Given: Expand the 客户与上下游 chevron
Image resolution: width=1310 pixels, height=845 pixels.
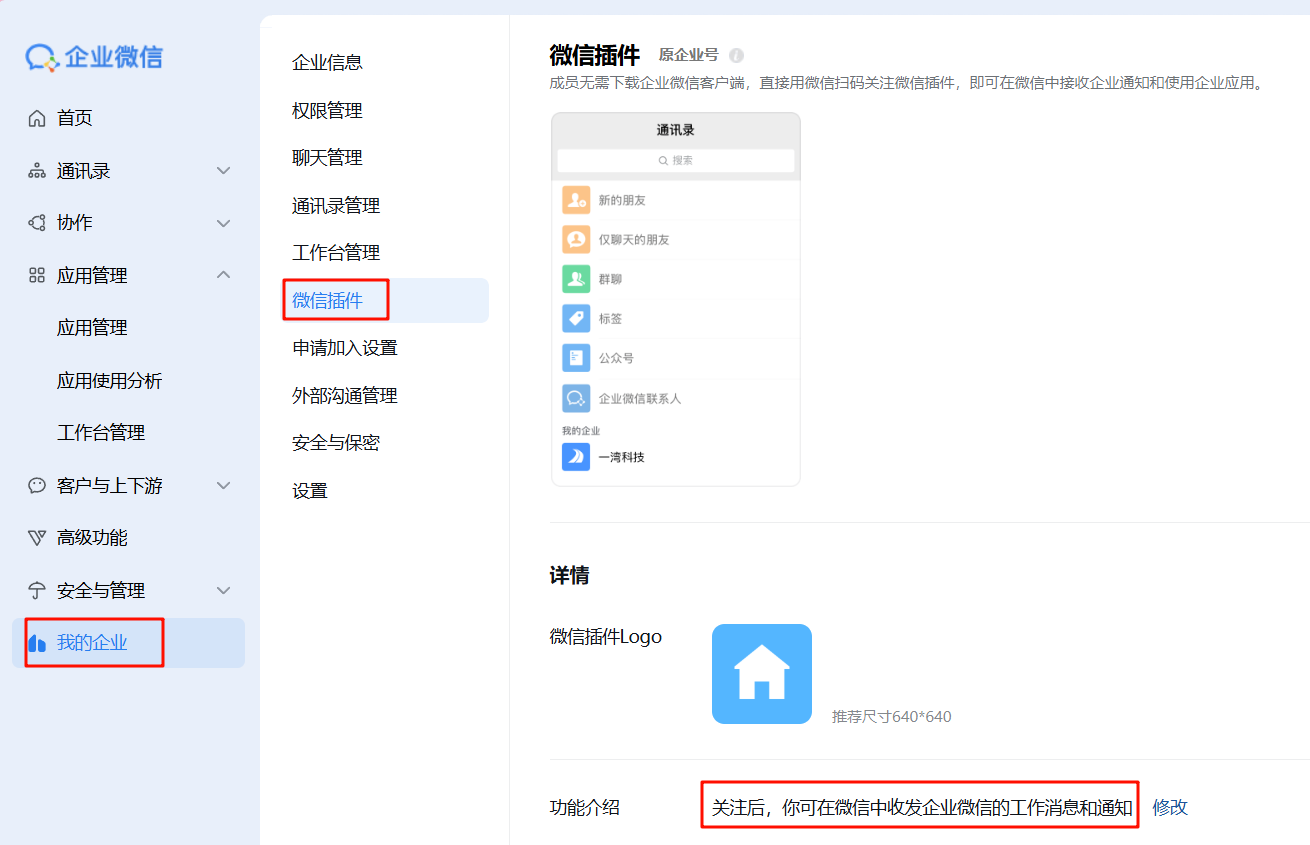Looking at the screenshot, I should pos(224,485).
